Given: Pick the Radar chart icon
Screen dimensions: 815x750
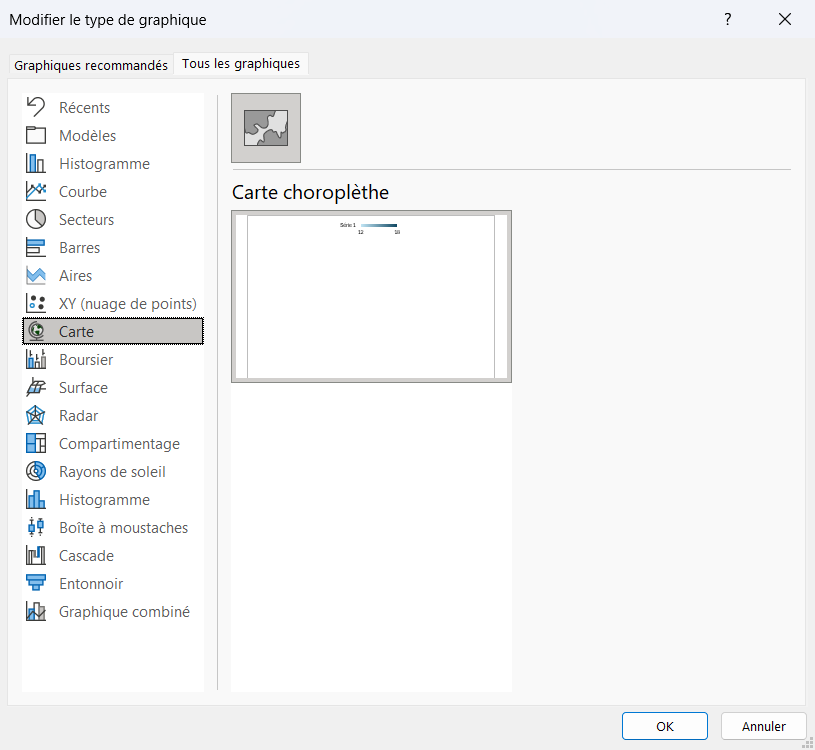Looking at the screenshot, I should click(36, 415).
